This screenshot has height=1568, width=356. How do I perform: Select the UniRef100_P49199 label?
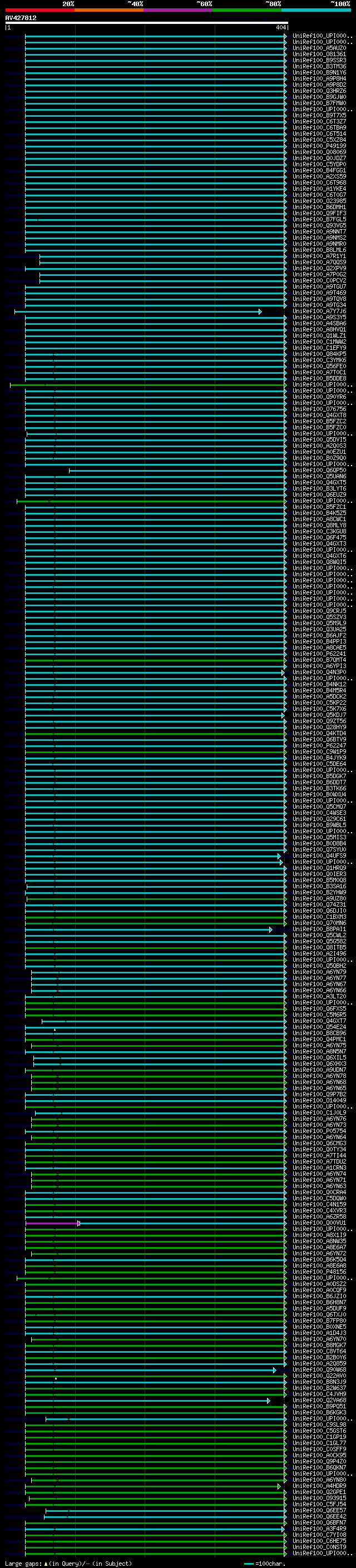(319, 146)
